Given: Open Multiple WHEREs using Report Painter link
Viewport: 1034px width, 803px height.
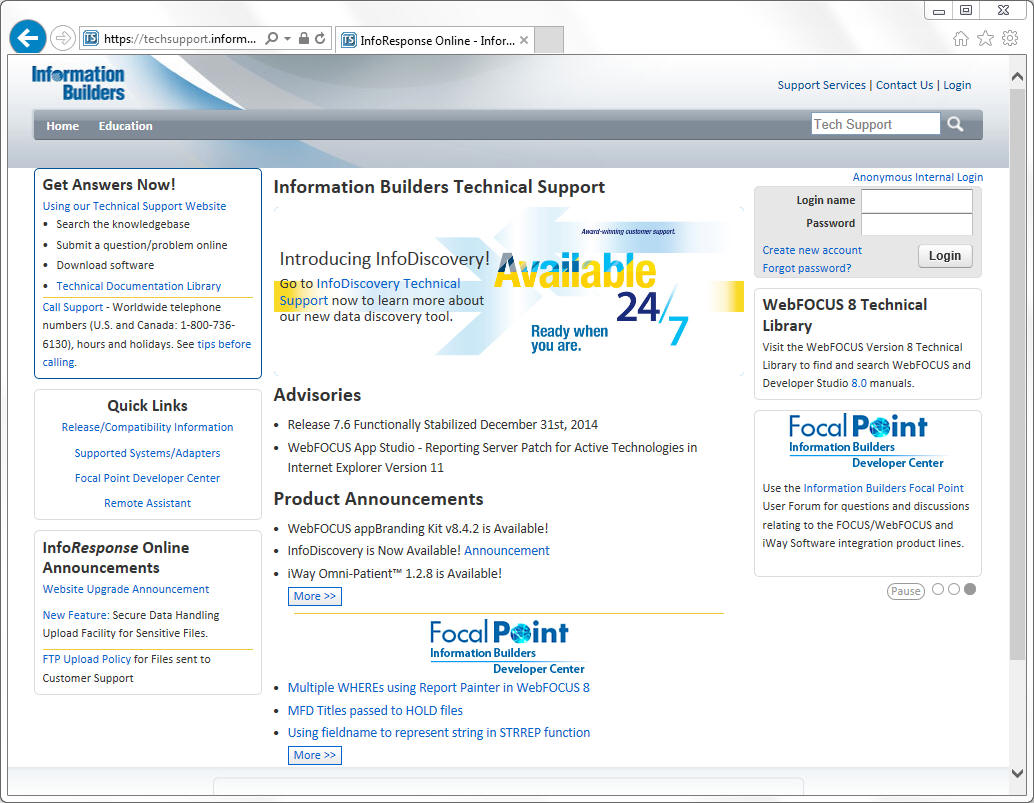Looking at the screenshot, I should [439, 688].
